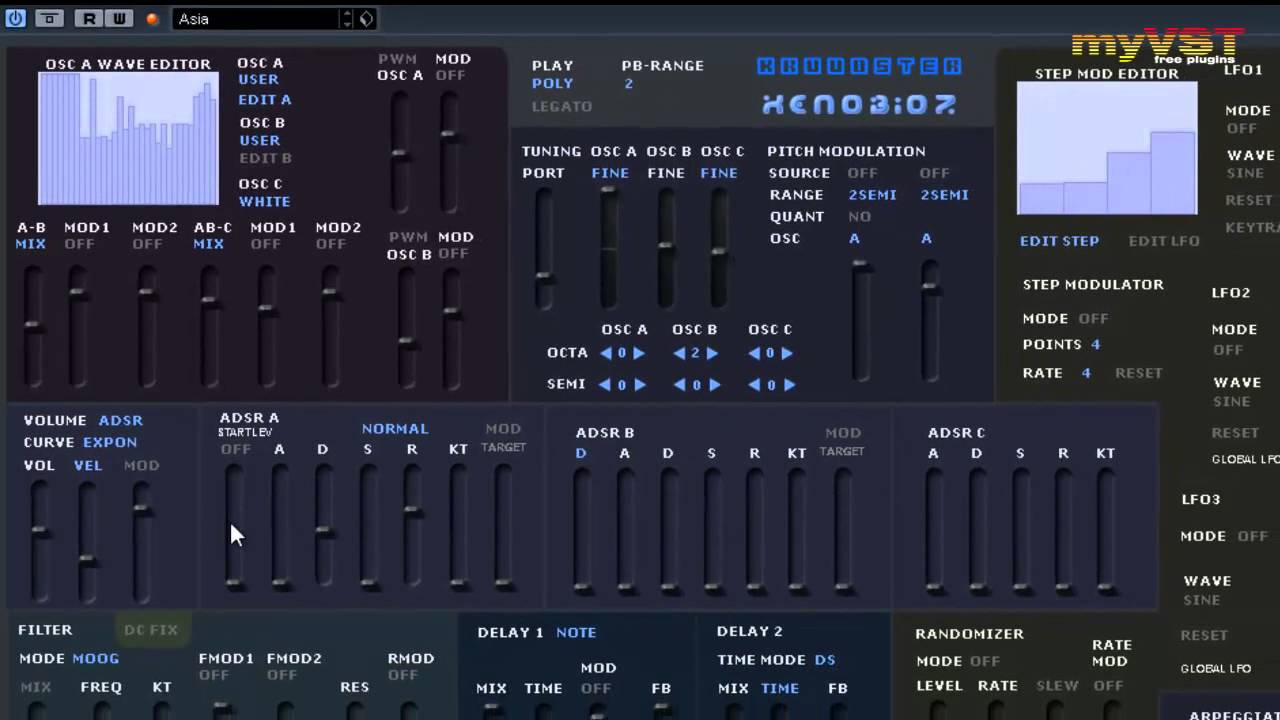Raise OSC B semitone with right arrow
The width and height of the screenshot is (1280, 720).
tap(714, 385)
